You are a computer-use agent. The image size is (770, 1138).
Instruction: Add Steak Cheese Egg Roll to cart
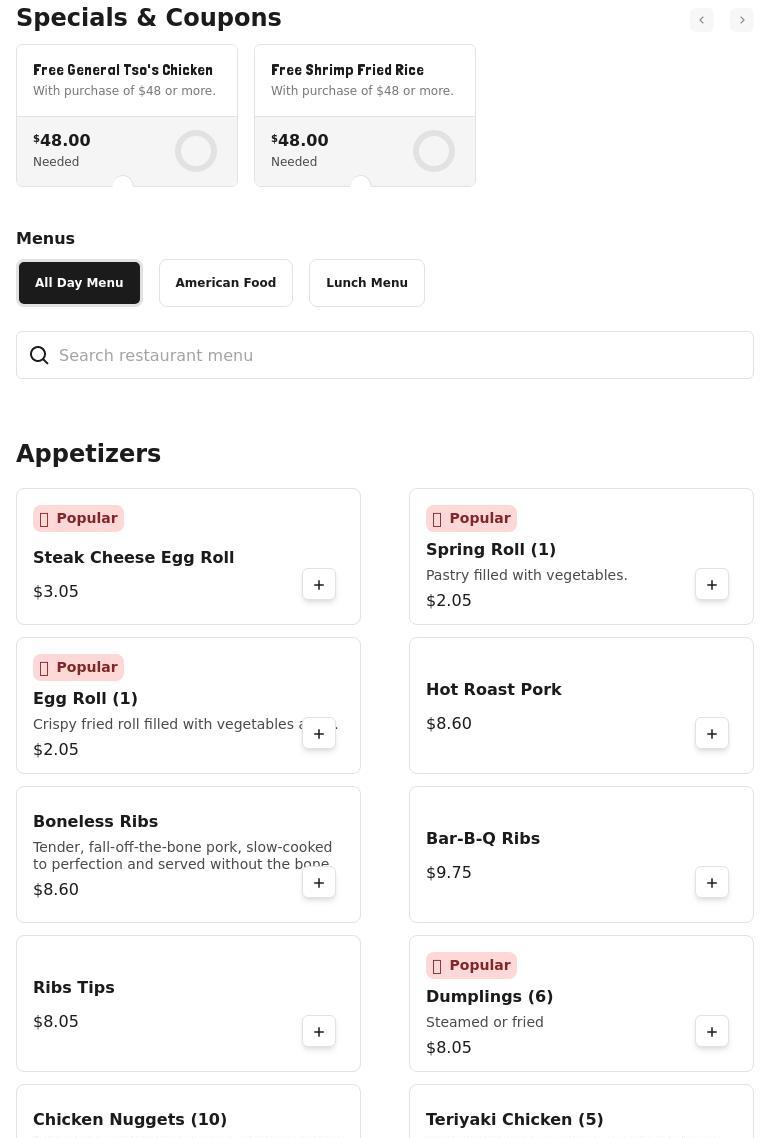click(319, 585)
